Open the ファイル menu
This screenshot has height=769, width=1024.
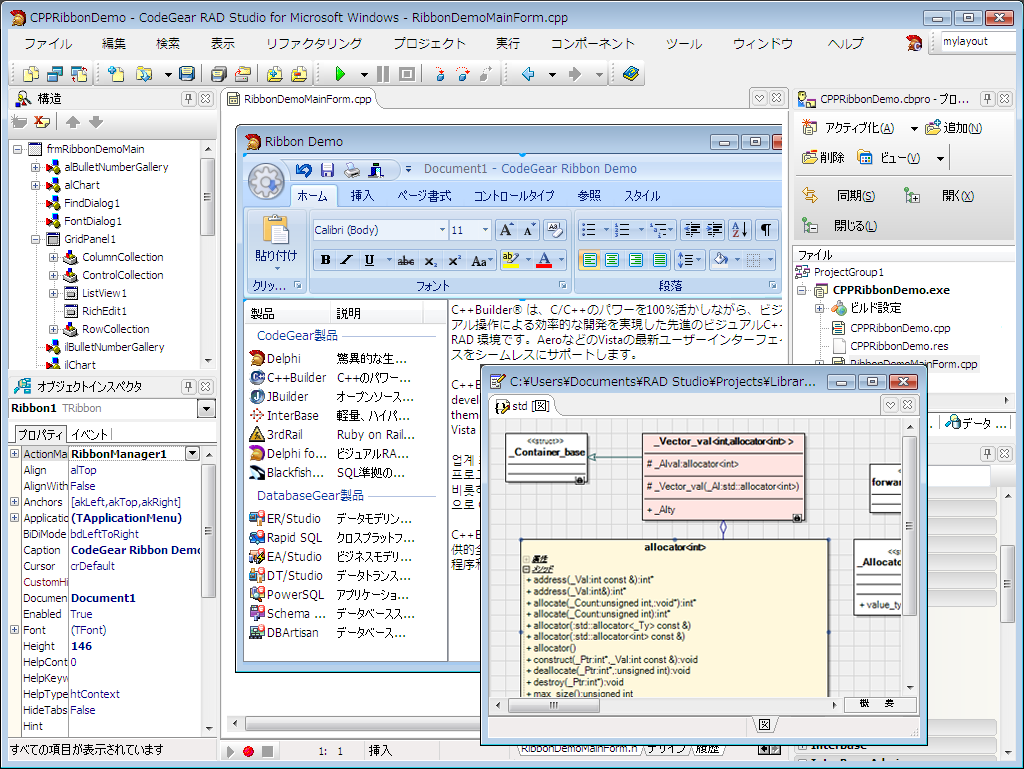[x=48, y=44]
